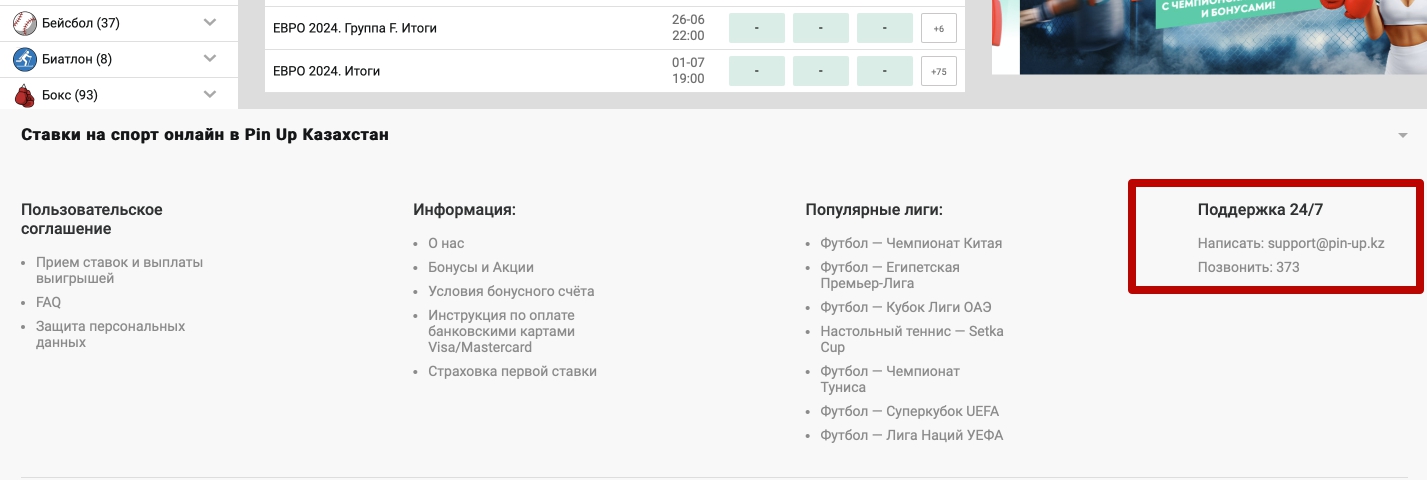Click the baseball icon next to Бейсбол
Screen dimensions: 1427x480
point(24,23)
